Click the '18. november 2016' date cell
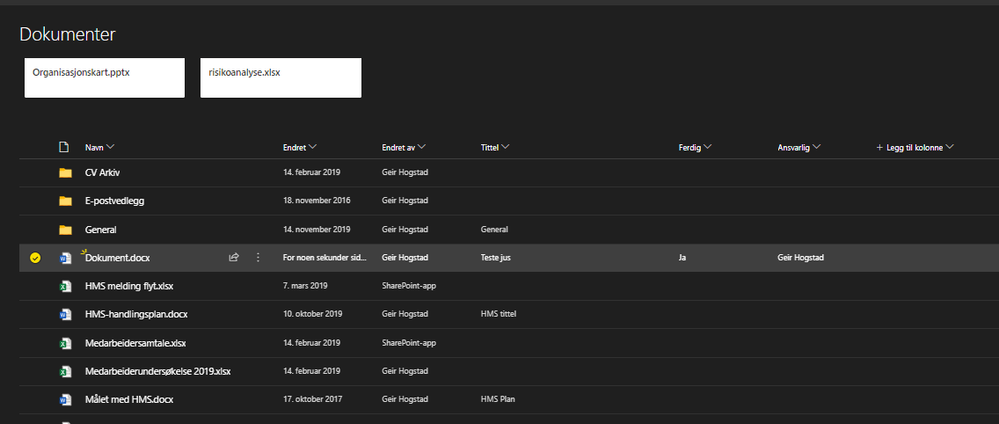This screenshot has height=424, width=999. (x=317, y=201)
